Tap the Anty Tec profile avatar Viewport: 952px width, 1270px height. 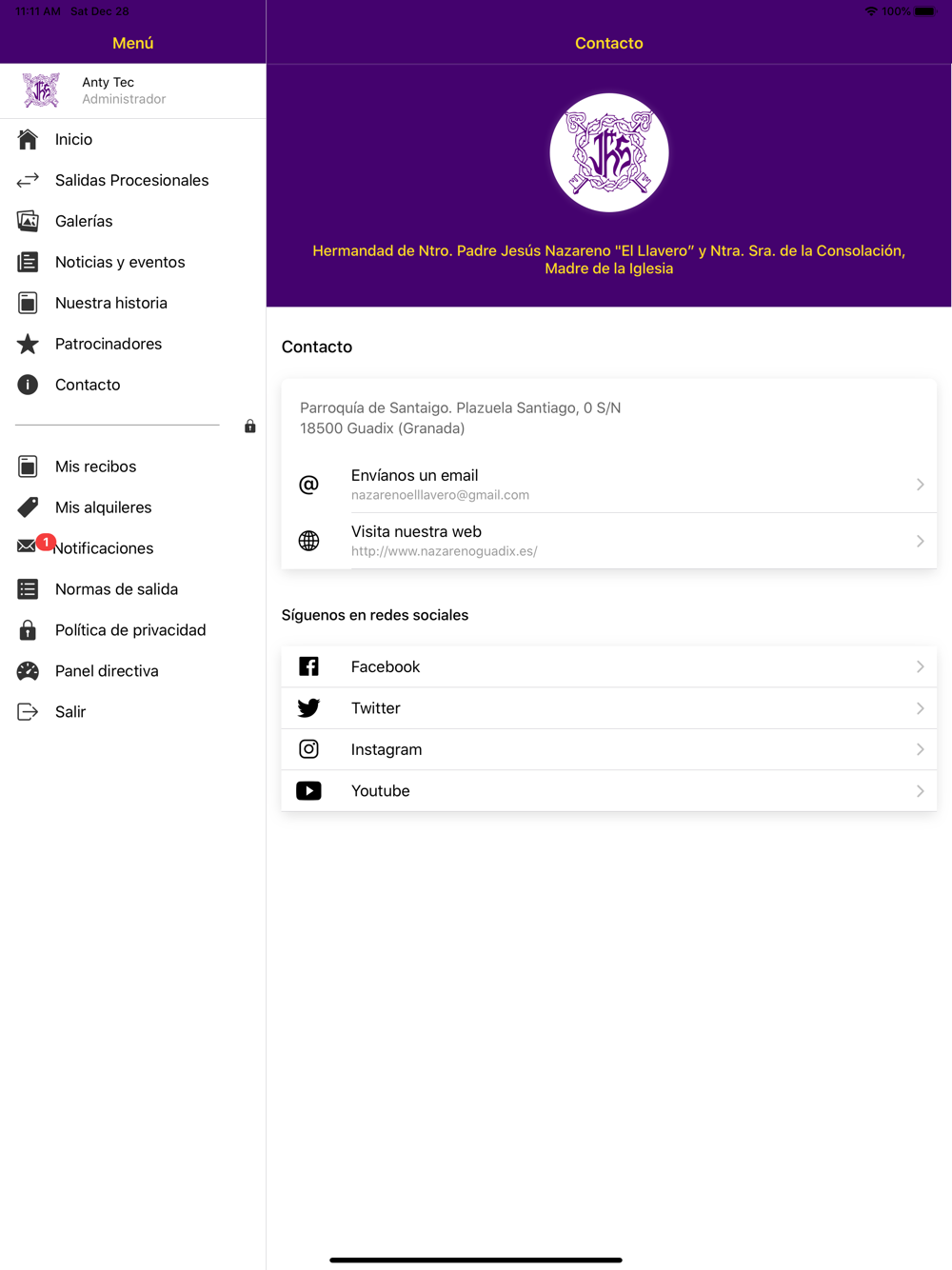[x=41, y=90]
